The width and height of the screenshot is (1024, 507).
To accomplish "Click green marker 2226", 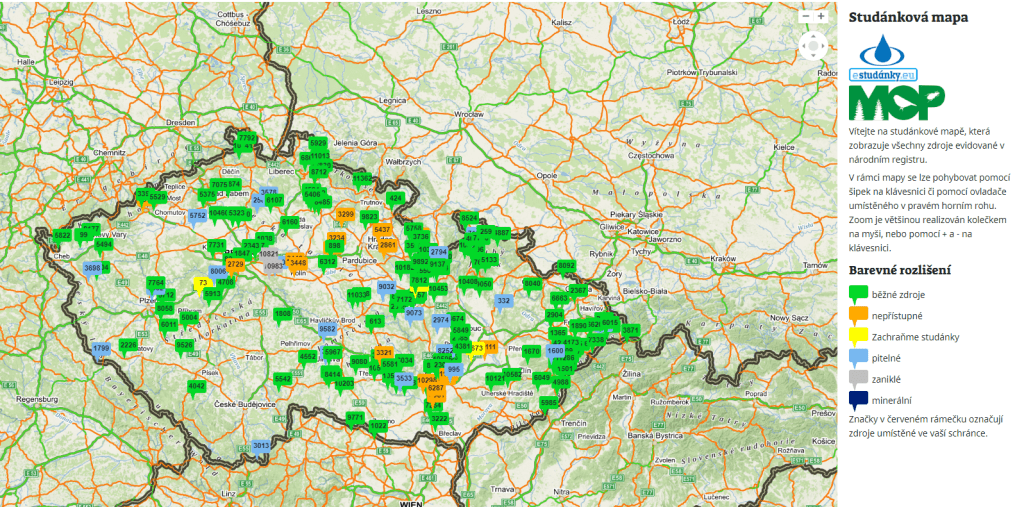I will point(128,345).
